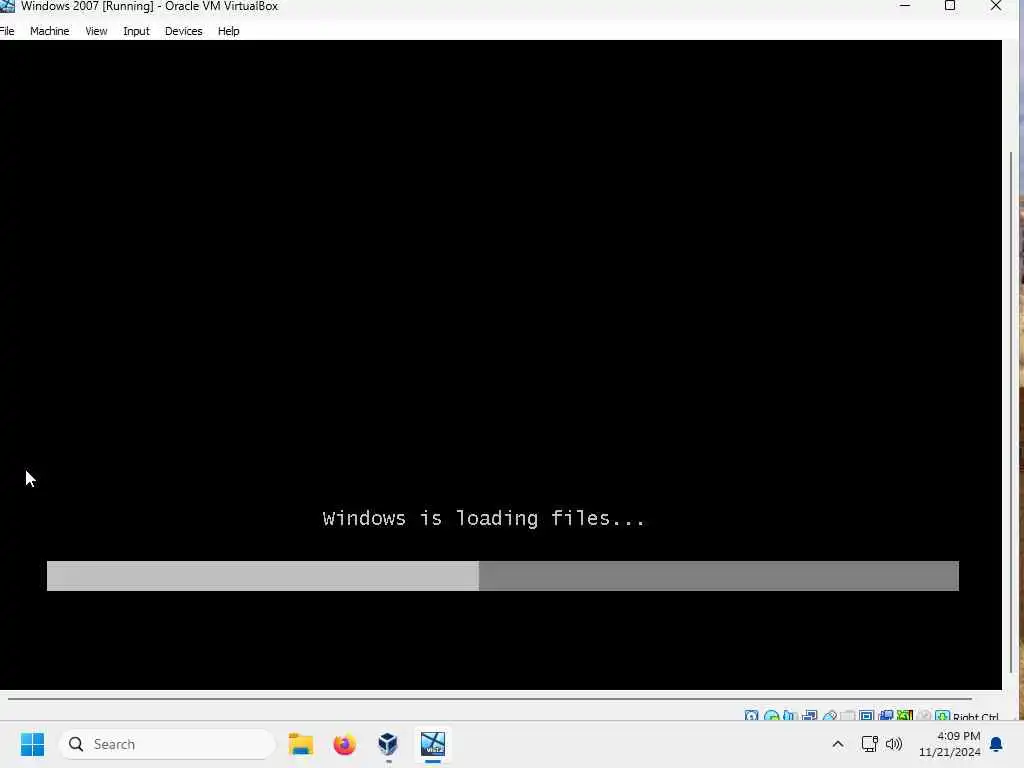Open VirtualBox Manager from the taskbar
Viewport: 1024px width, 768px height.
pyautogui.click(x=388, y=744)
